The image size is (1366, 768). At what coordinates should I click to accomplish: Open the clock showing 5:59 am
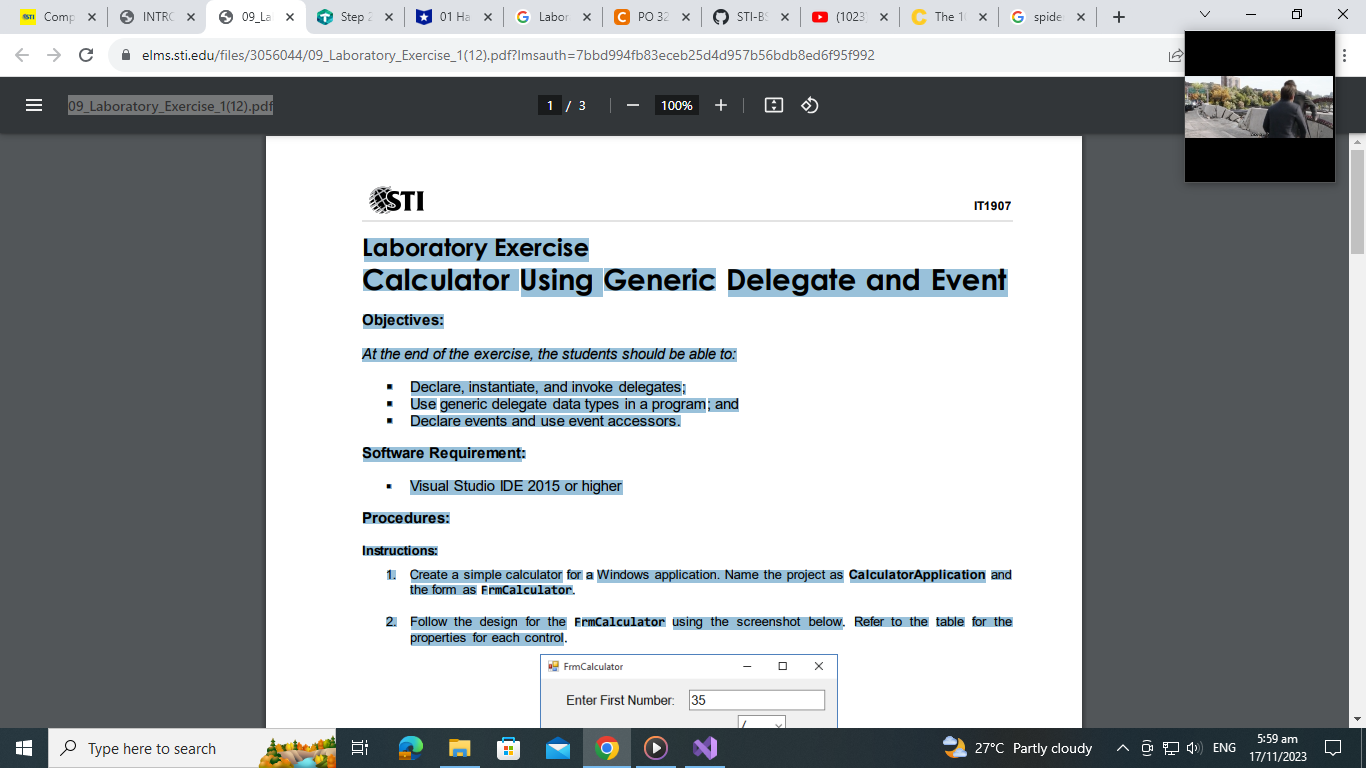tap(1277, 748)
